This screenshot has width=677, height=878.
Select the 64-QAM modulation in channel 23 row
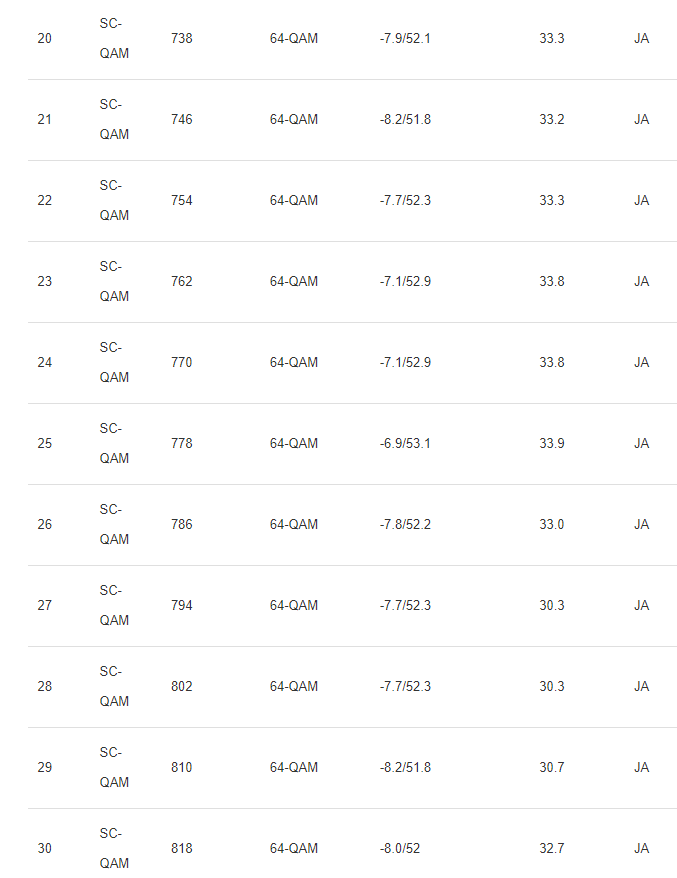(x=294, y=282)
